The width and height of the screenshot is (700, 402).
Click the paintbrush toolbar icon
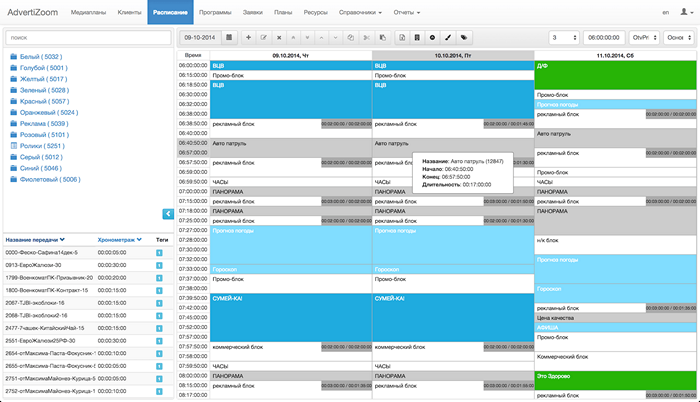(448, 38)
